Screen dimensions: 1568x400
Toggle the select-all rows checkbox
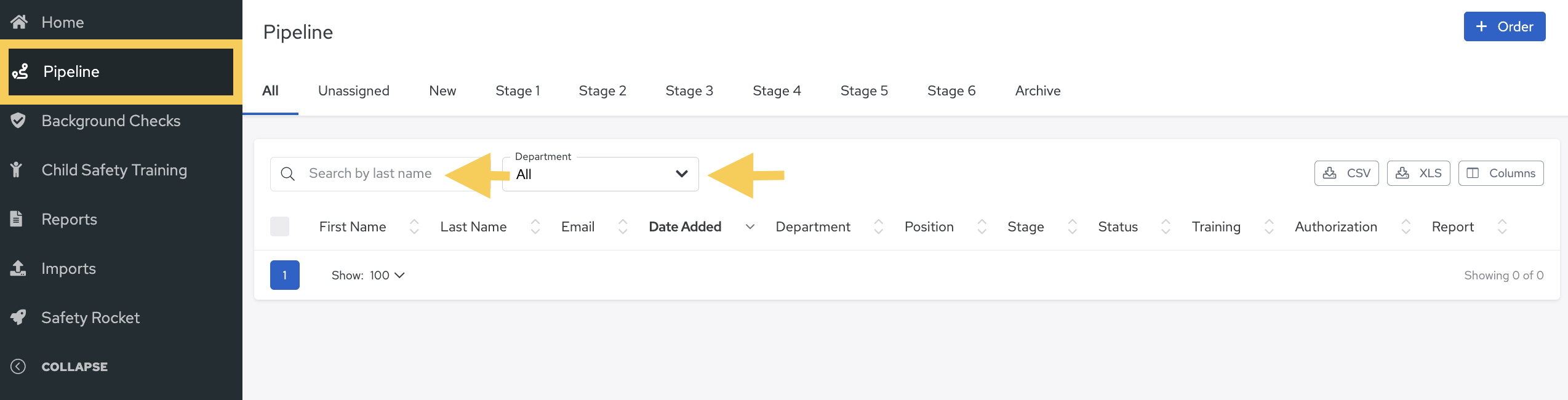tap(280, 226)
